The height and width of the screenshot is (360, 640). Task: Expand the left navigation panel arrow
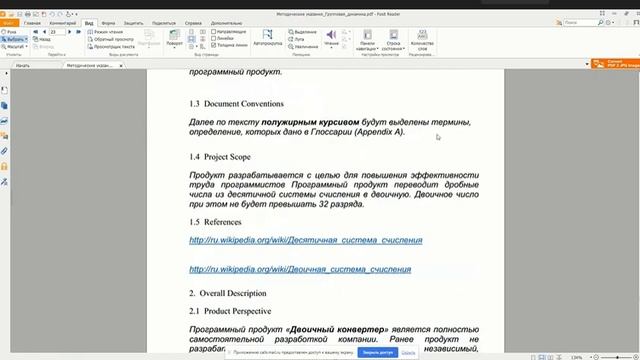pos(6,73)
